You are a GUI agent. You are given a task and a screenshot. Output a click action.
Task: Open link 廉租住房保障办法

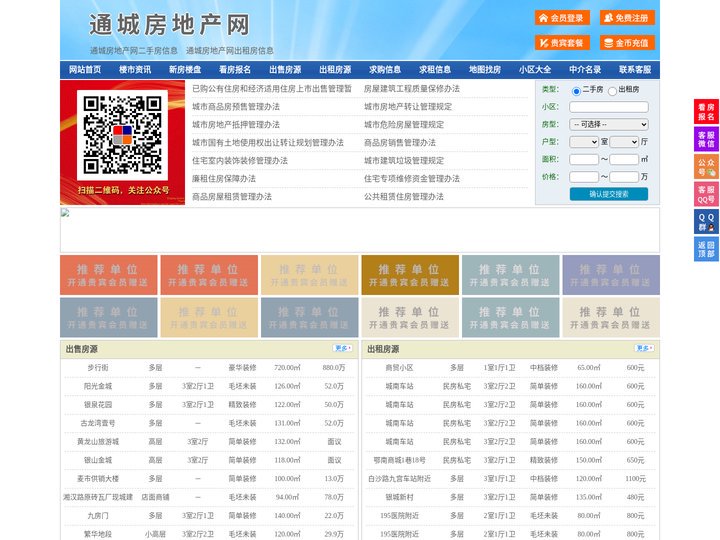[x=224, y=179]
